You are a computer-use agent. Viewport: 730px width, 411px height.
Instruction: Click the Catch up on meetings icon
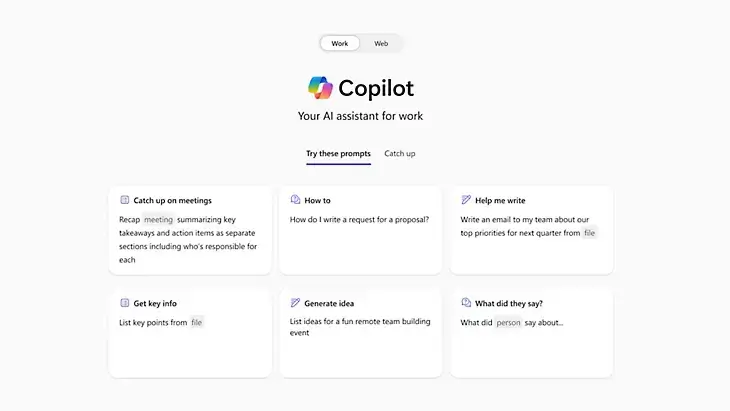coord(124,200)
